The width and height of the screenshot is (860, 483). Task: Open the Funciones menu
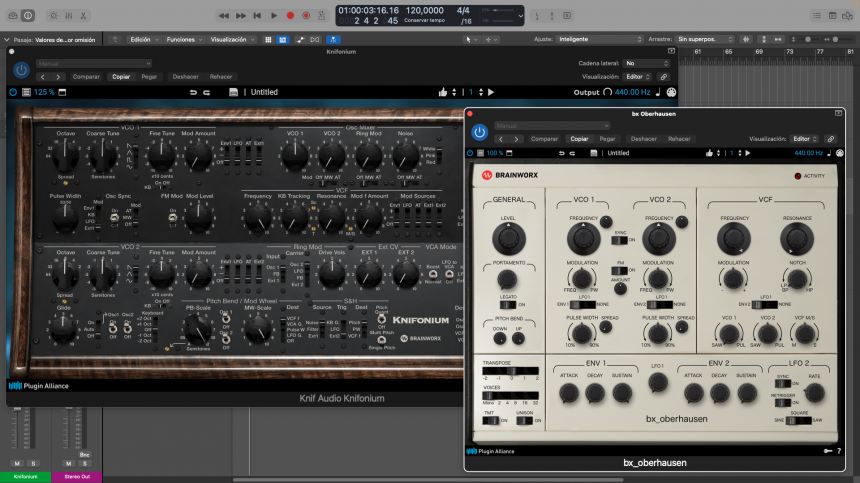(x=184, y=39)
